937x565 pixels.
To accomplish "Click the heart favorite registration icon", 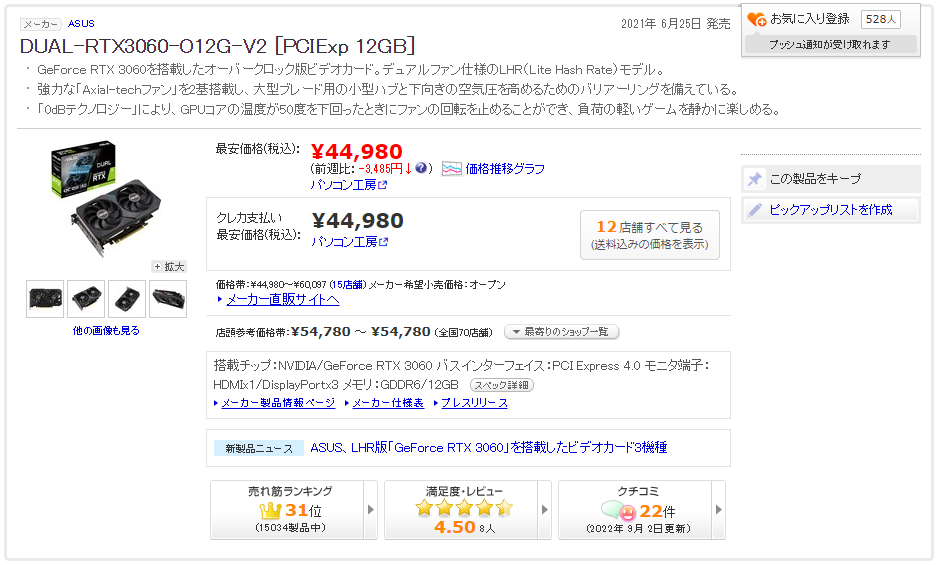I will click(x=757, y=19).
